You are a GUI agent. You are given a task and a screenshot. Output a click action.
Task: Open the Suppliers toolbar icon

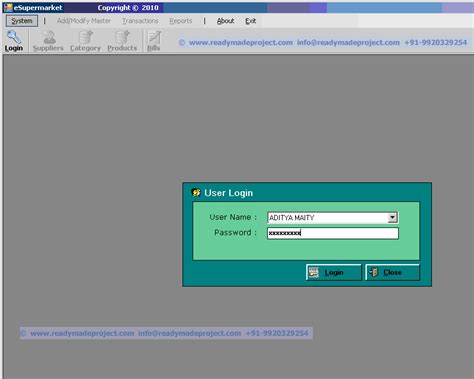tap(48, 41)
